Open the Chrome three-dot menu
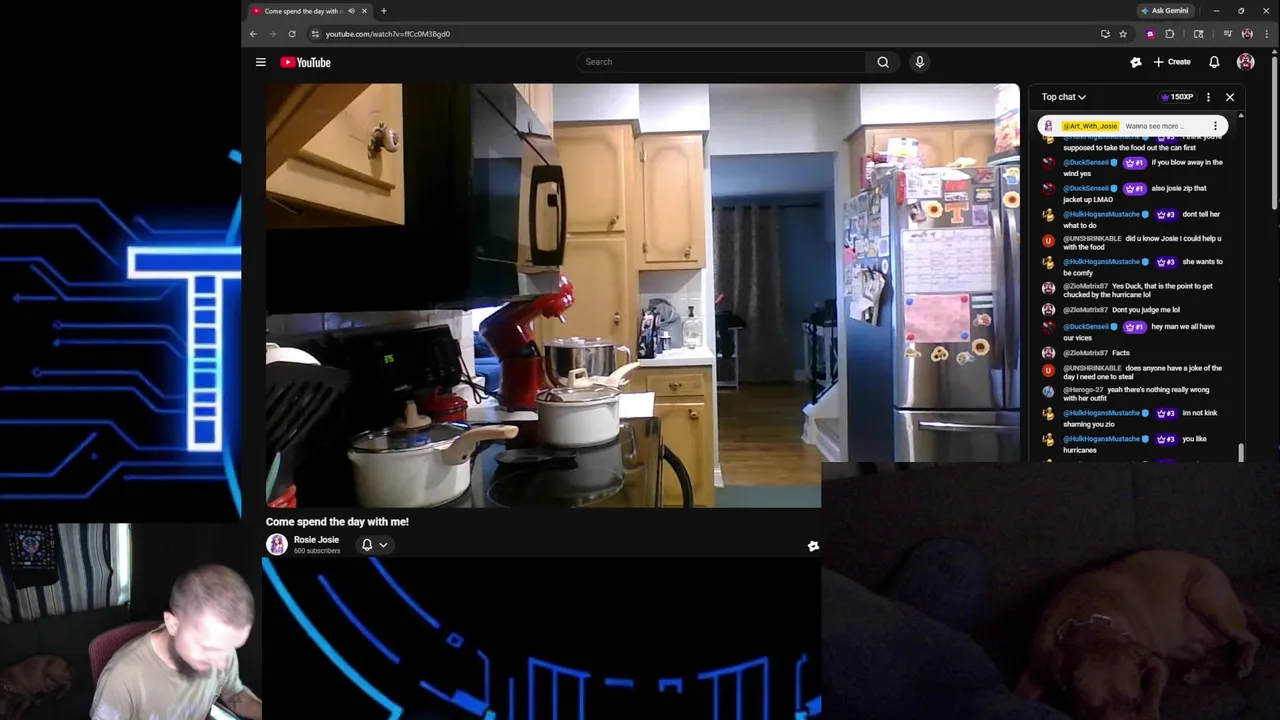The height and width of the screenshot is (720, 1280). [1266, 34]
